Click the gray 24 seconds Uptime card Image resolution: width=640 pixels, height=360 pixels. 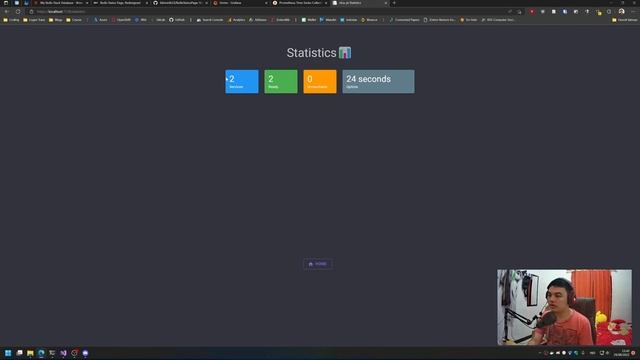pos(378,81)
